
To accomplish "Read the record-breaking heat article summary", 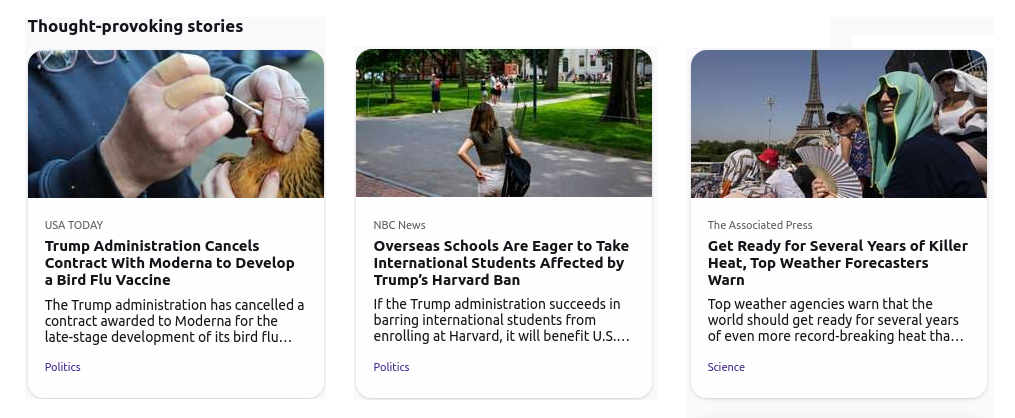I will pos(836,320).
